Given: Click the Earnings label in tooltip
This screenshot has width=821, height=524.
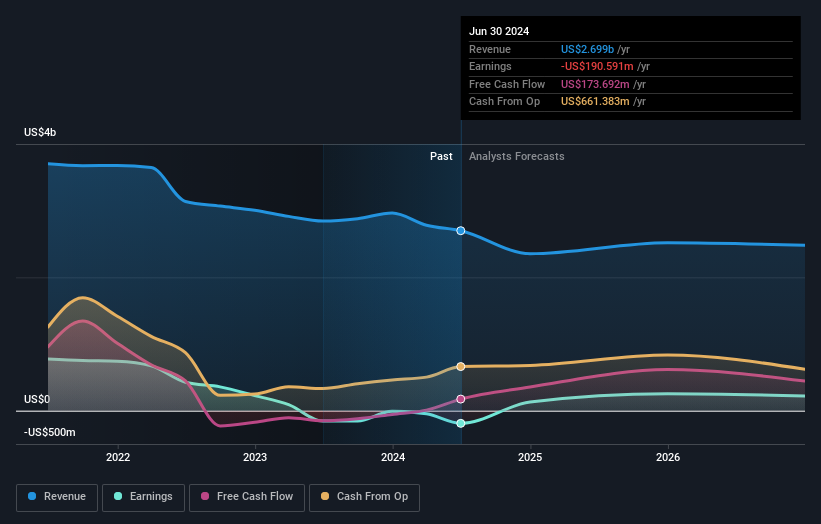Looking at the screenshot, I should pos(490,66).
